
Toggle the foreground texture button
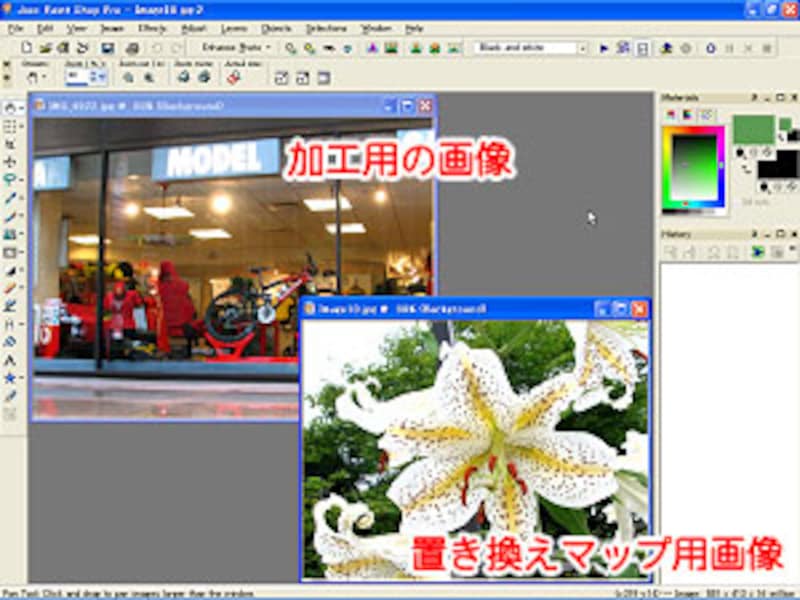pyautogui.click(x=755, y=153)
